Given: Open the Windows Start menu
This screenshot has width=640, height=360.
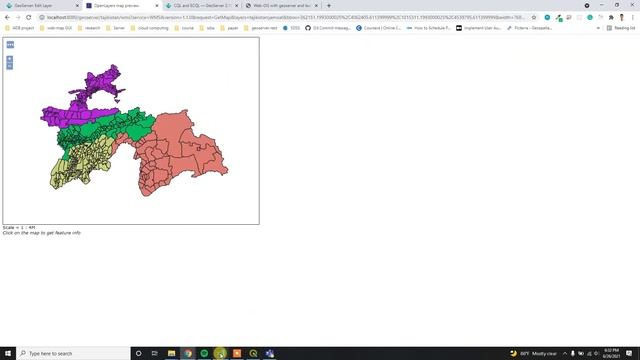Looking at the screenshot, I should [8, 353].
